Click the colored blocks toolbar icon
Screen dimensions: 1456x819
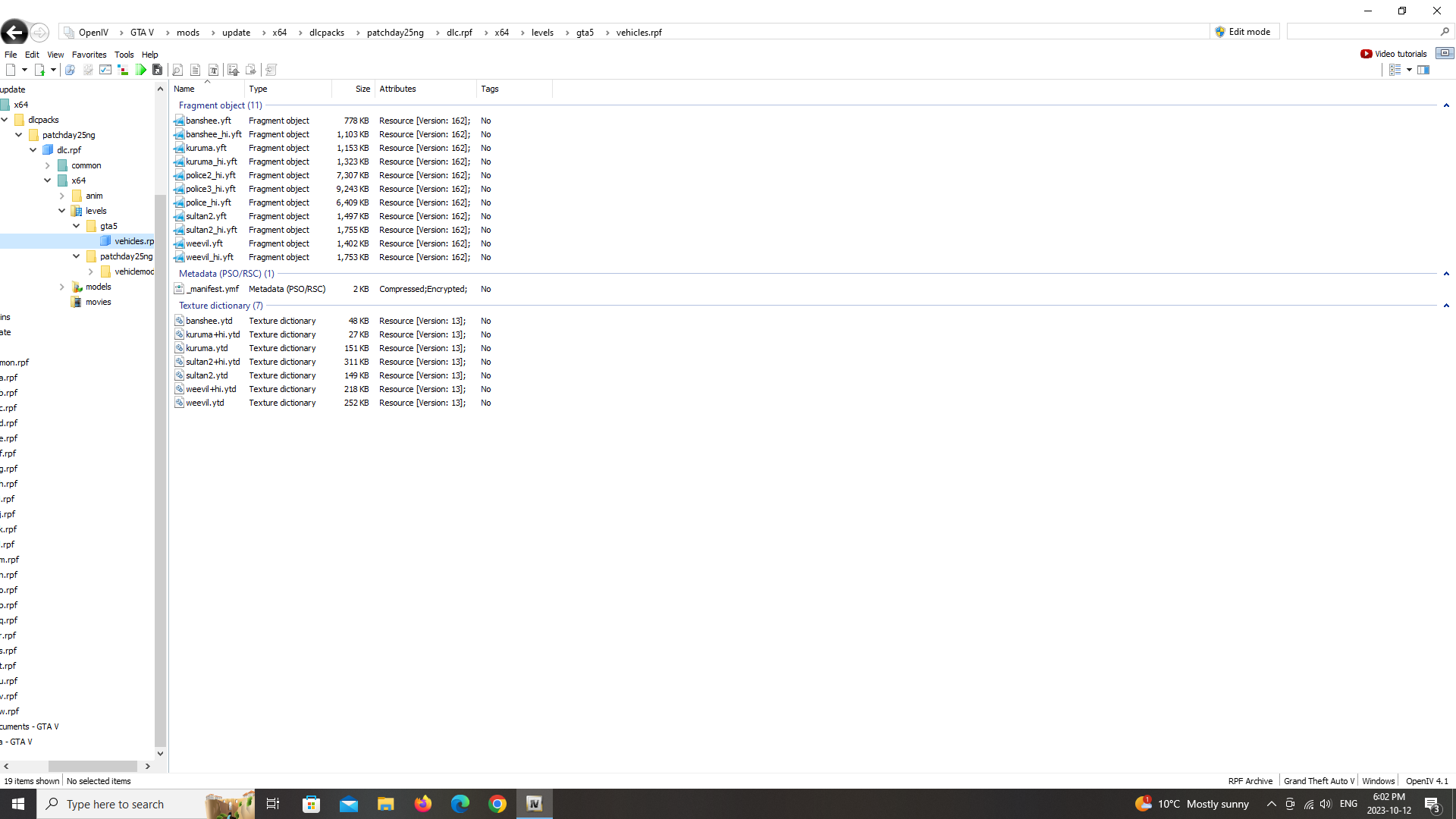point(123,70)
